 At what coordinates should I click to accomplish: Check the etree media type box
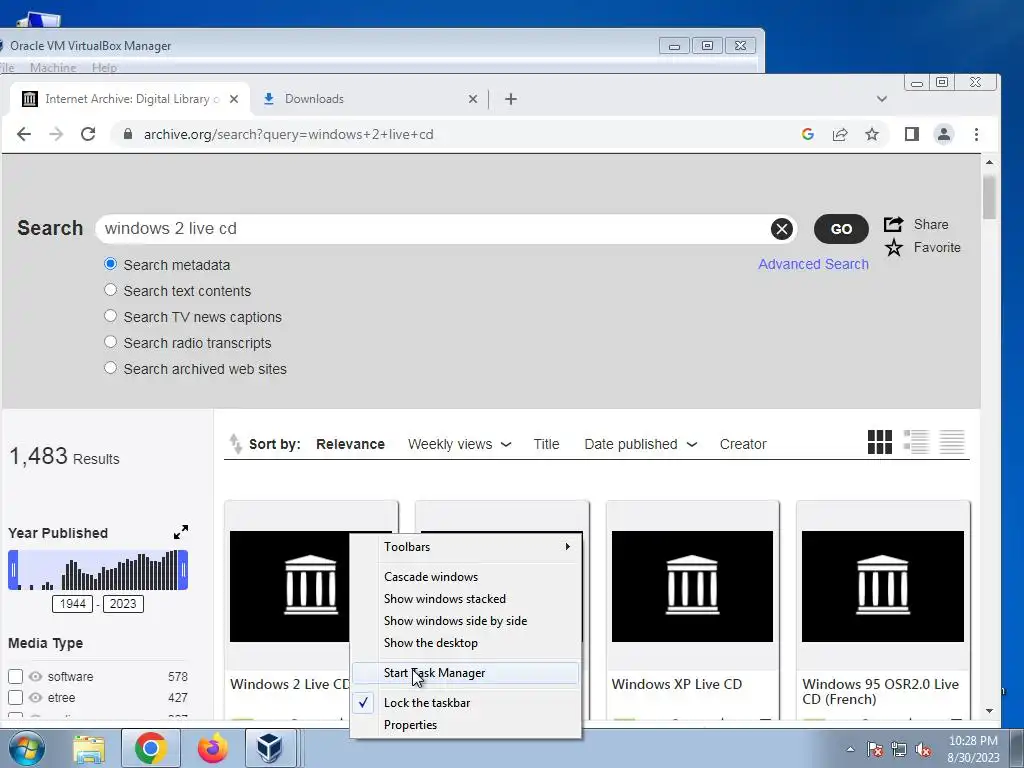coord(16,697)
